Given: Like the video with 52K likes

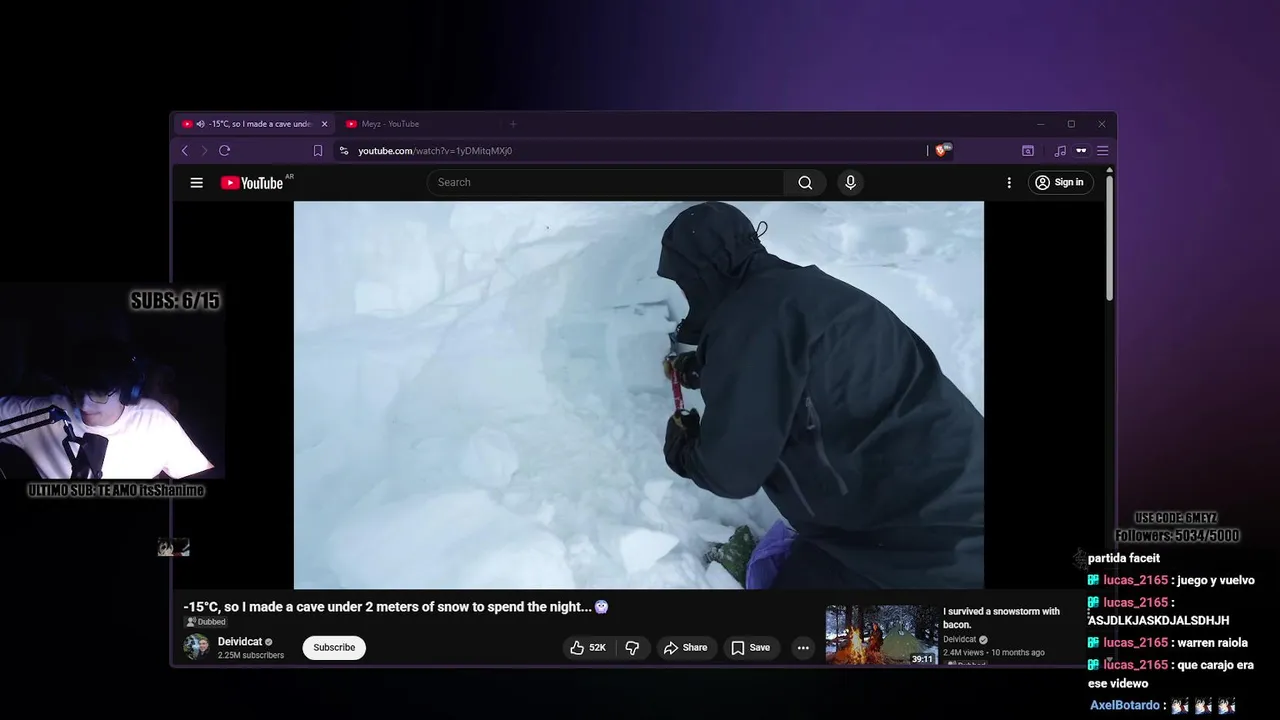Looking at the screenshot, I should (x=588, y=648).
